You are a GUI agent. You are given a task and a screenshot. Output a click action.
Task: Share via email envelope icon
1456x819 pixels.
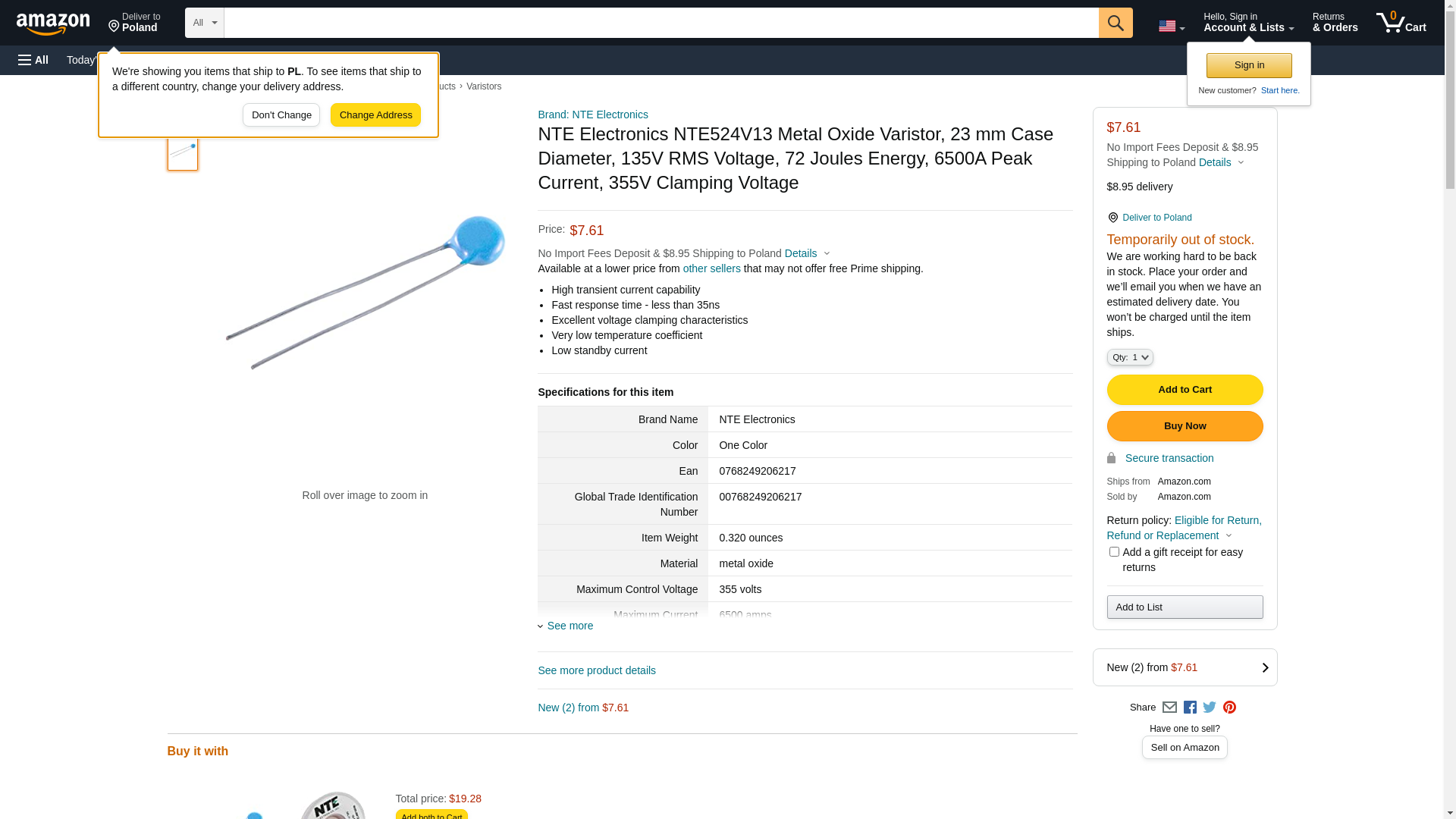[x=1169, y=708]
